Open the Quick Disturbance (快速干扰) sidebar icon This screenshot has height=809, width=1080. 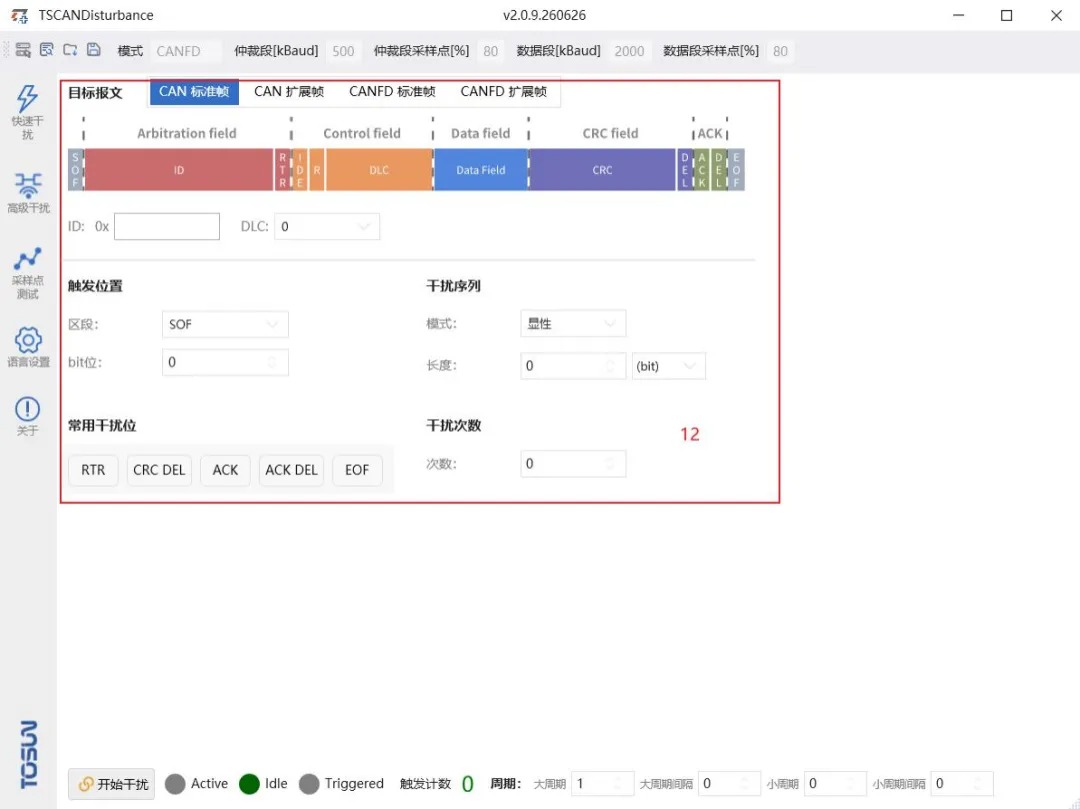28,112
